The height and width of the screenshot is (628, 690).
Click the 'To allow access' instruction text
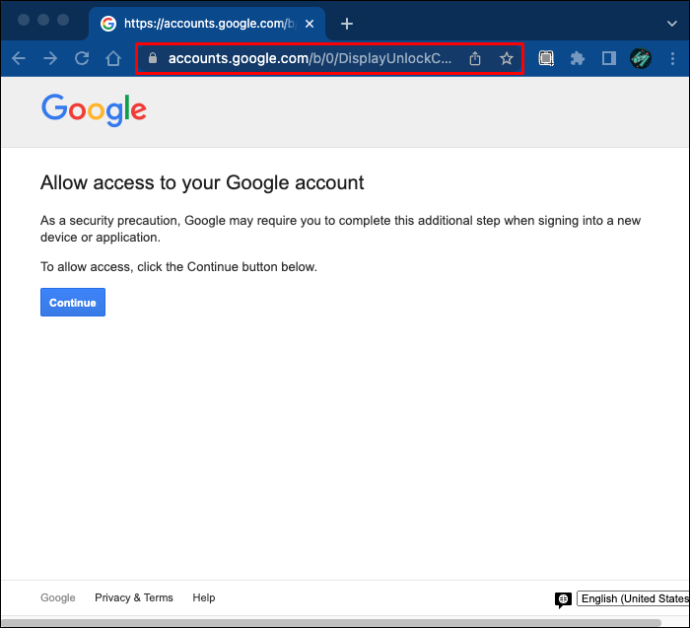(179, 267)
